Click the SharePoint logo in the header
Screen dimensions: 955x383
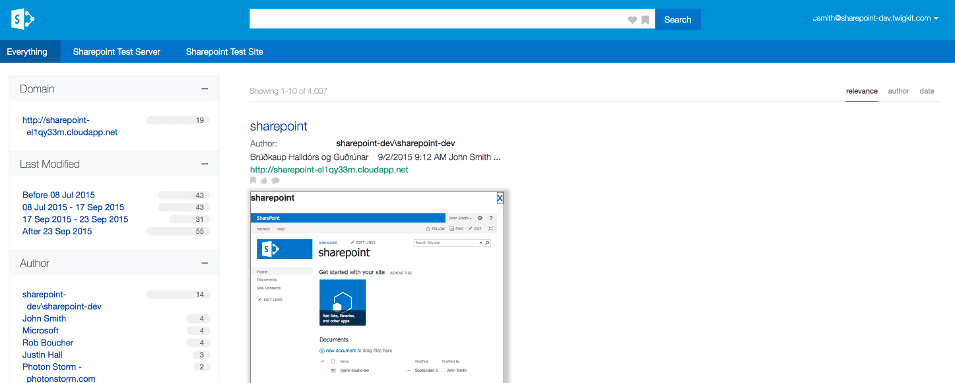22,19
